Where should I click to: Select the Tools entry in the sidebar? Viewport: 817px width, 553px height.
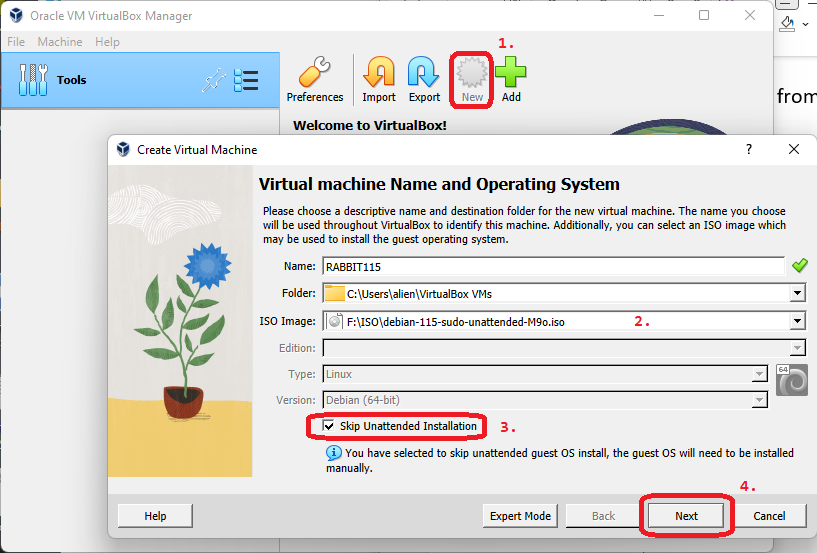pyautogui.click(x=140, y=80)
